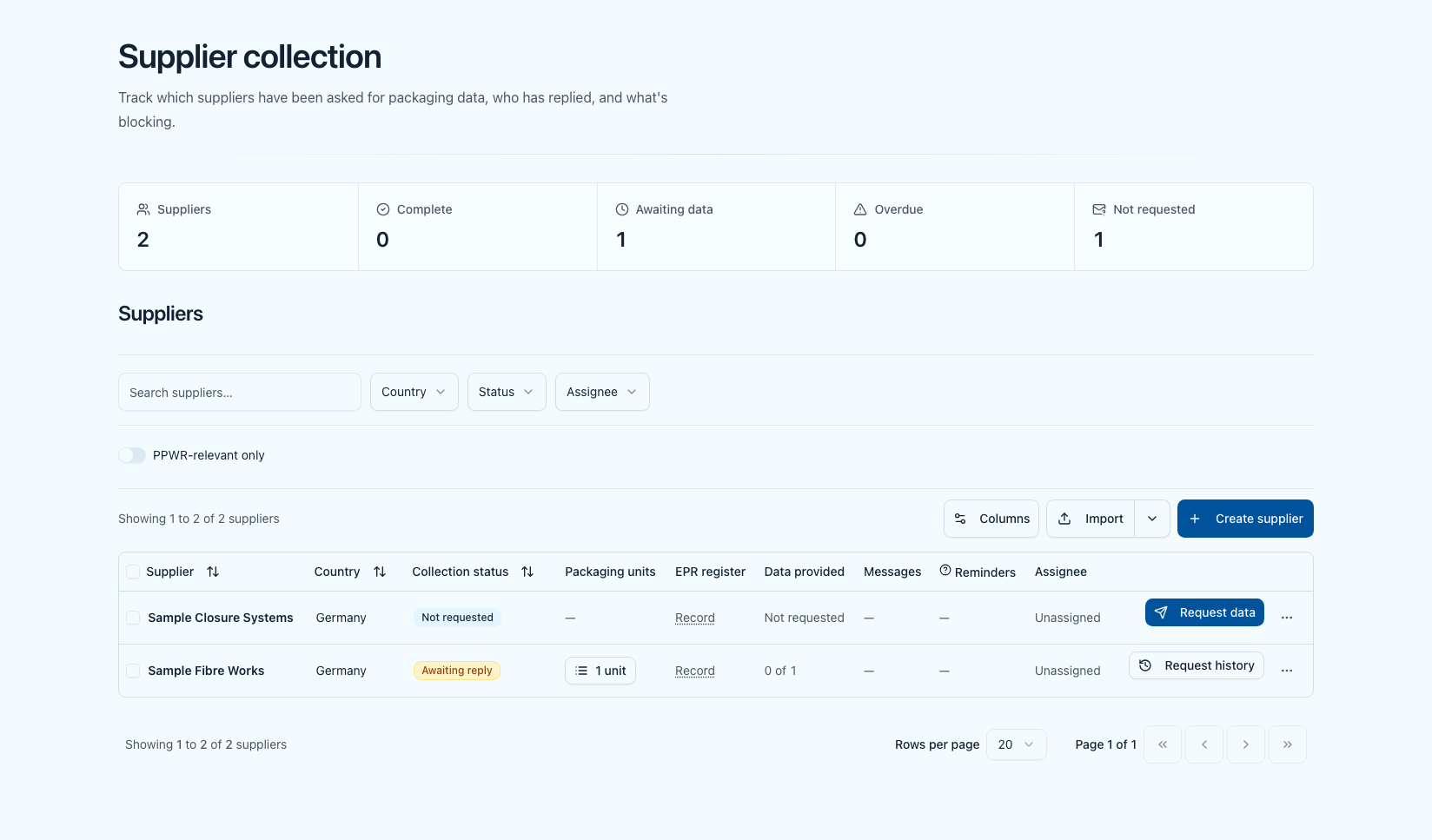Expand Import options dropdown arrow
This screenshot has height=840, width=1432.
click(1152, 519)
